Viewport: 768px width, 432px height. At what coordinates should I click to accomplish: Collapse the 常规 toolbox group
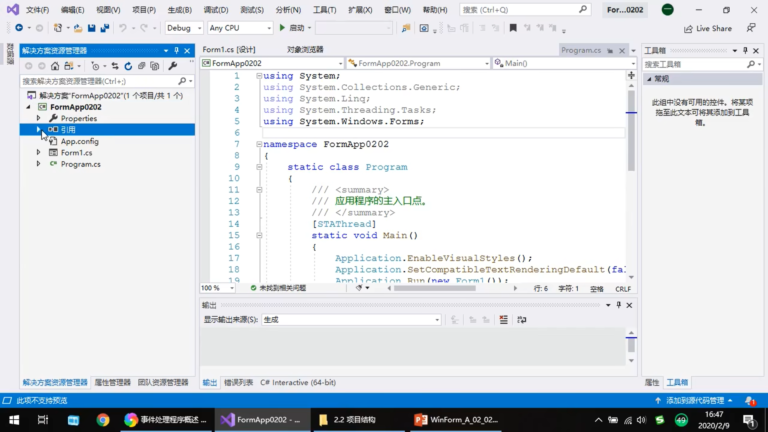point(649,79)
